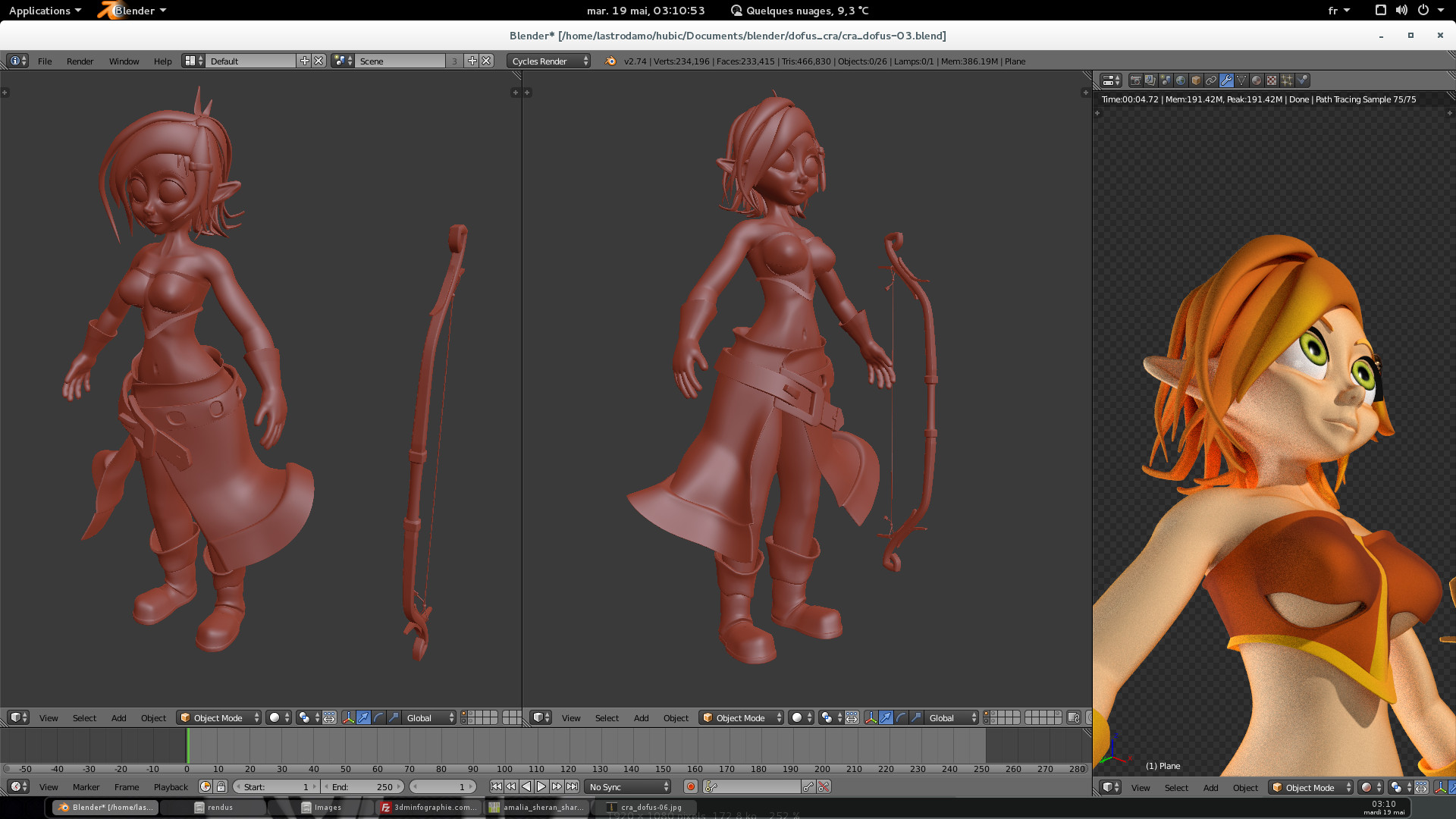Image resolution: width=1456 pixels, height=819 pixels.
Task: Select the rotate manipulator arc in left viewport
Action: click(x=378, y=717)
